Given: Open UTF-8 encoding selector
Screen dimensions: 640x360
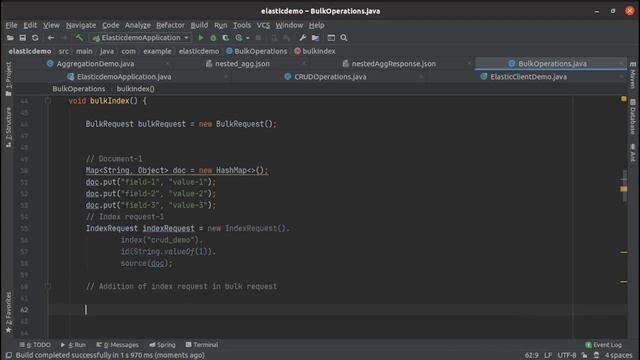Looking at the screenshot, I should pos(567,355).
